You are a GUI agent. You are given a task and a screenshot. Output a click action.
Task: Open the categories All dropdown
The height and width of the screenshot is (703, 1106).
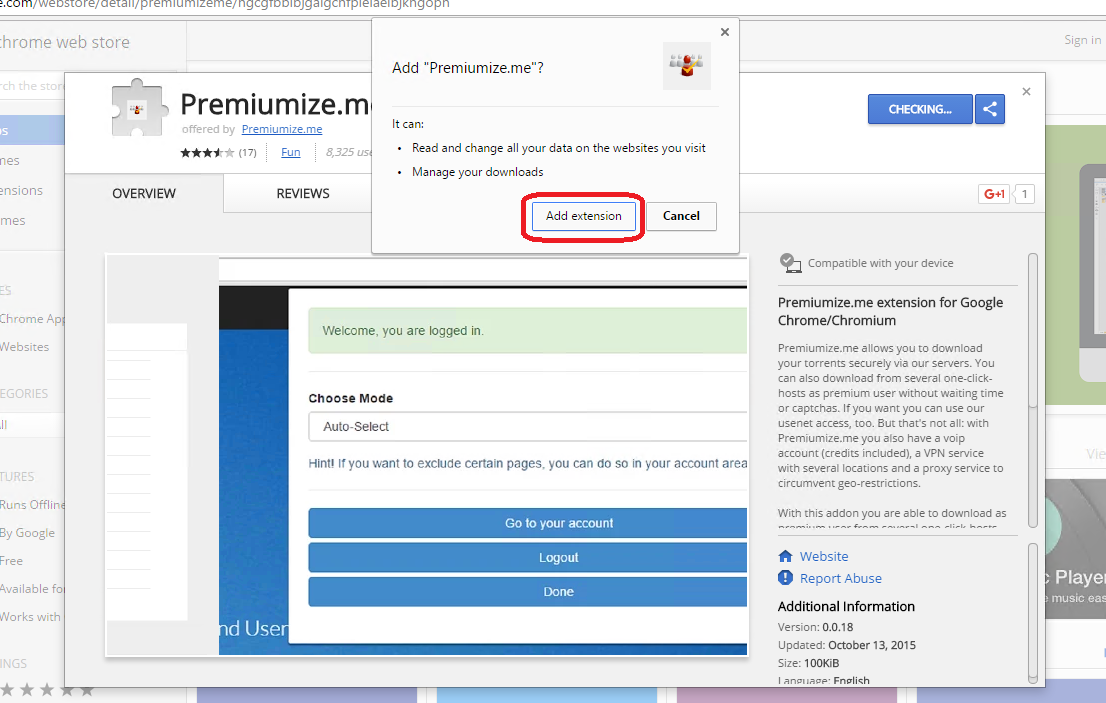32,425
